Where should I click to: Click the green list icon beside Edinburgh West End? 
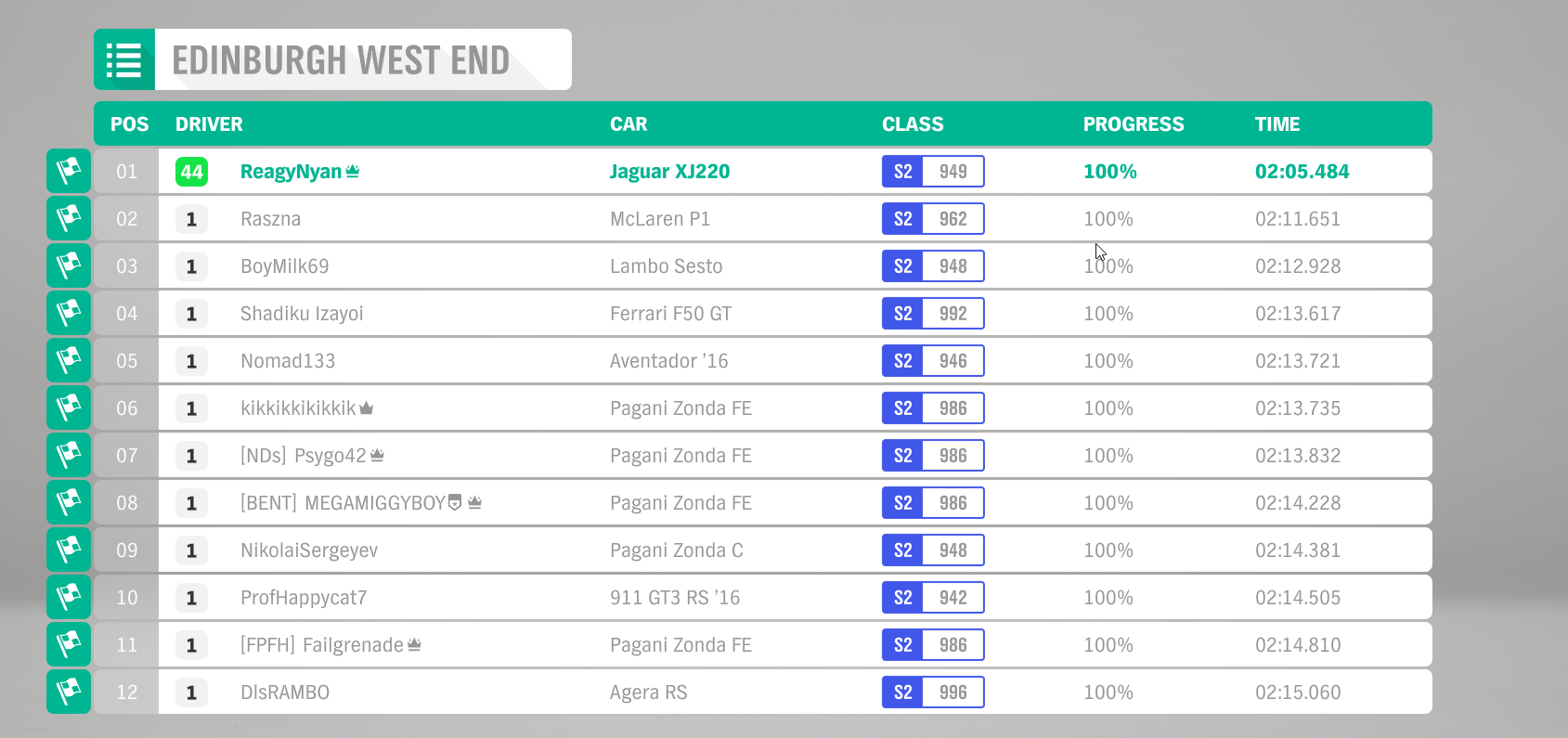pos(124,59)
